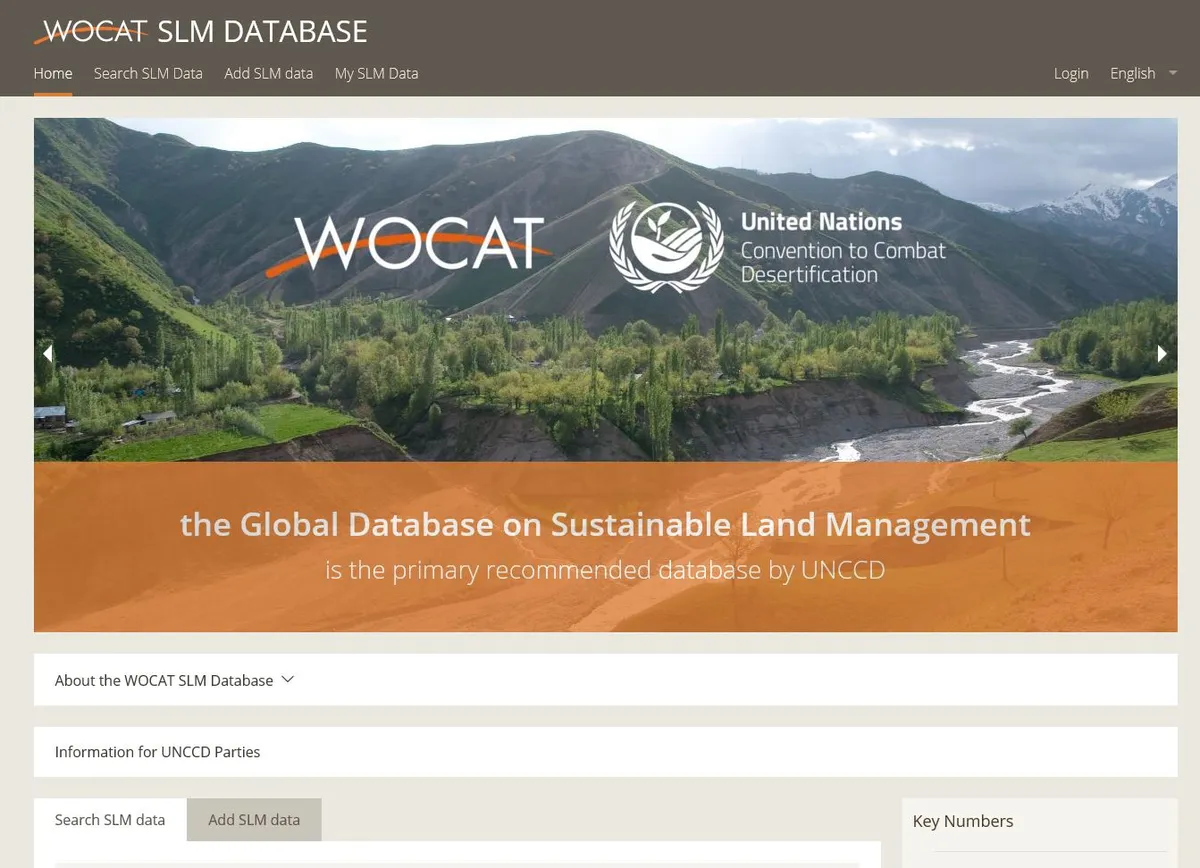The height and width of the screenshot is (868, 1200).
Task: Click the caret arrow beside English
Action: pos(1173,73)
